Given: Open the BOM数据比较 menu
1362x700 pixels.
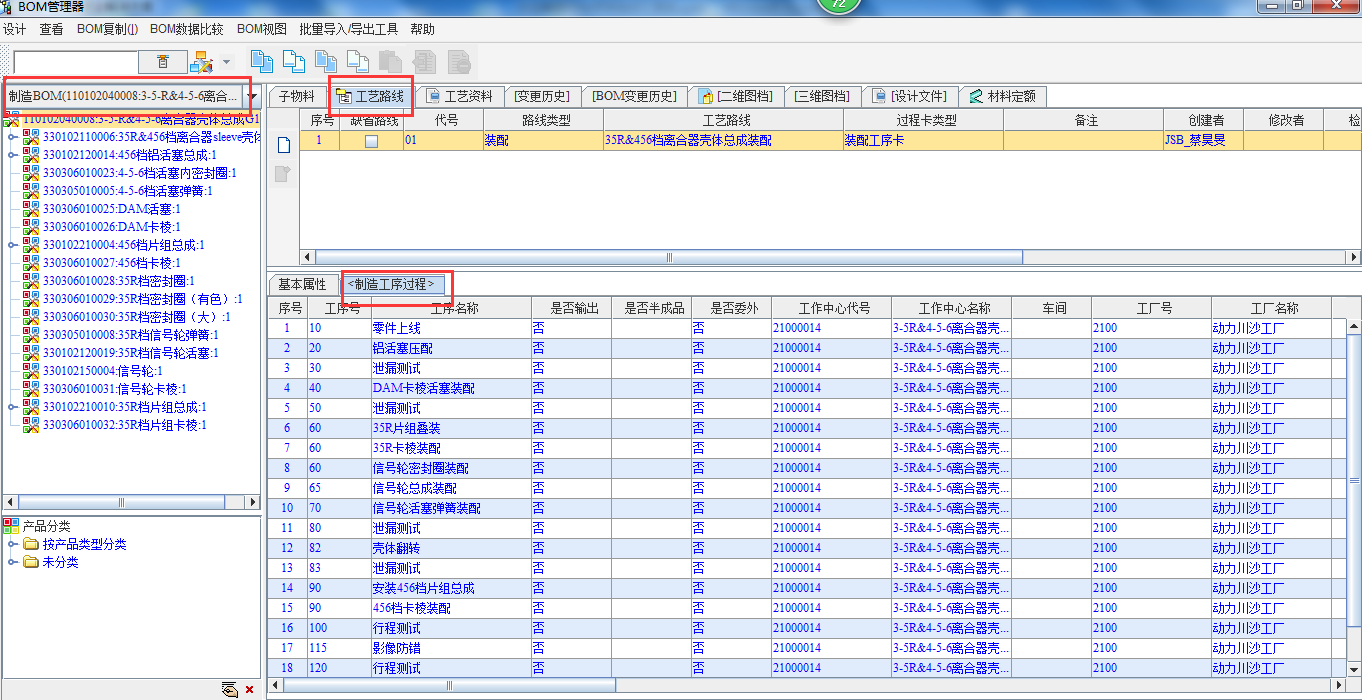Looking at the screenshot, I should 187,29.
